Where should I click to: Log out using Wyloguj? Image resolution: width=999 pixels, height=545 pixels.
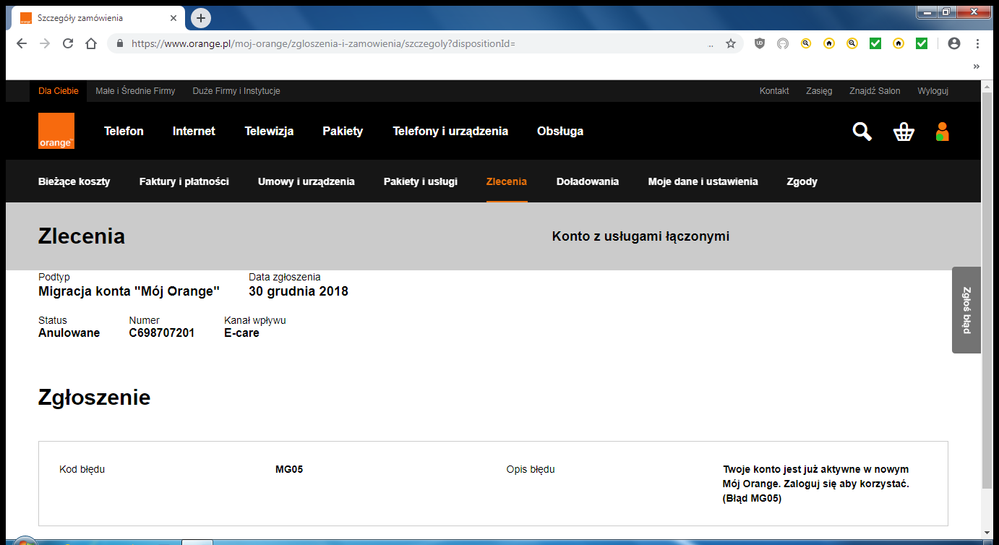(x=933, y=91)
